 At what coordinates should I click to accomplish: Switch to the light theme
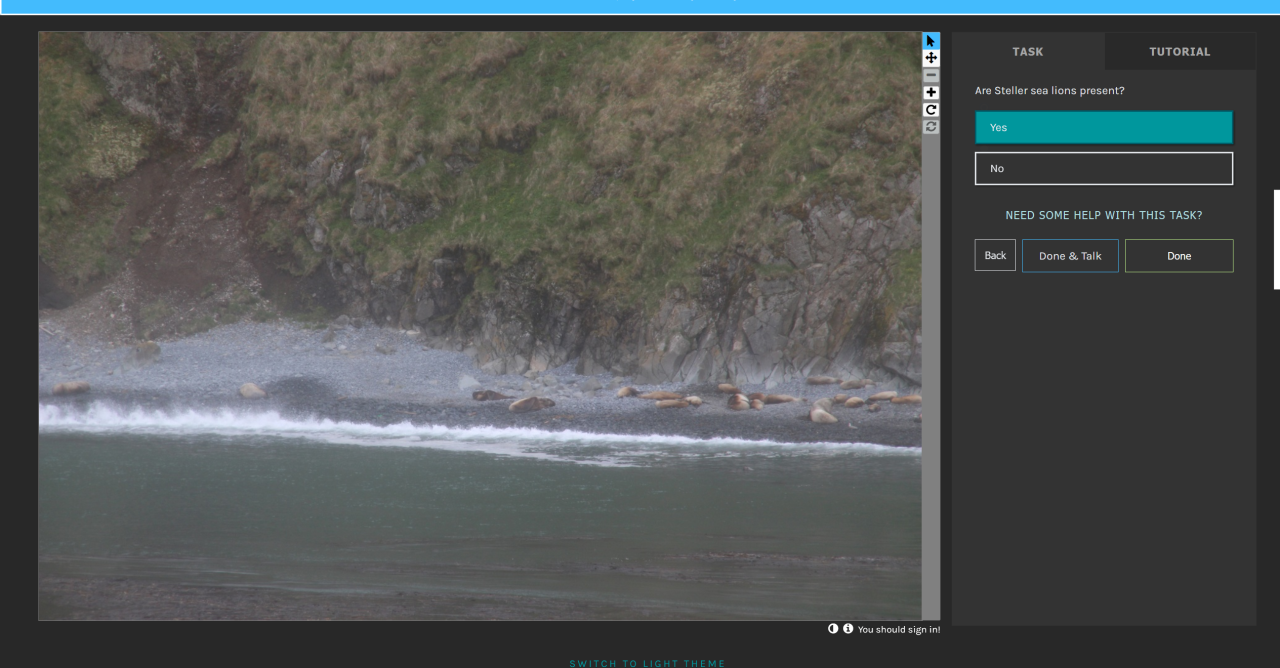647,663
